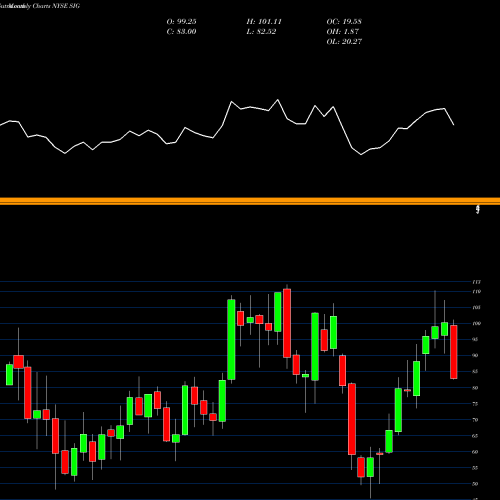Select the close value C: 83.00
The image size is (500, 500).
(181, 32)
